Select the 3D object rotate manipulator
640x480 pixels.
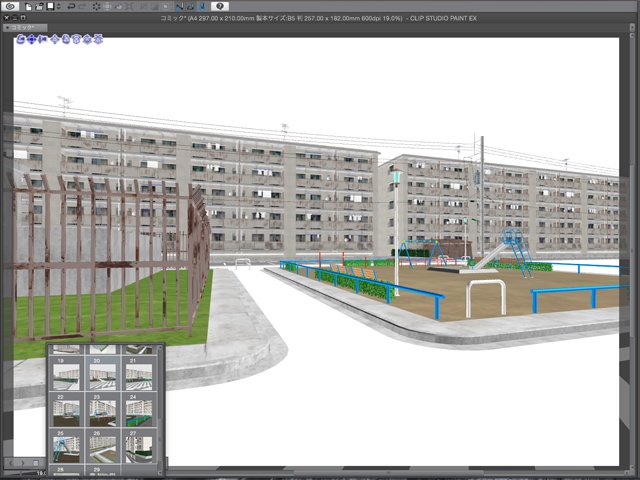coord(66,40)
